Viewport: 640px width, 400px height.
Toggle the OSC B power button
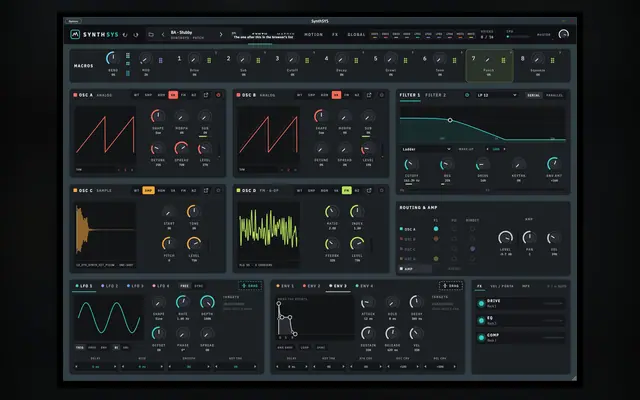coord(382,95)
